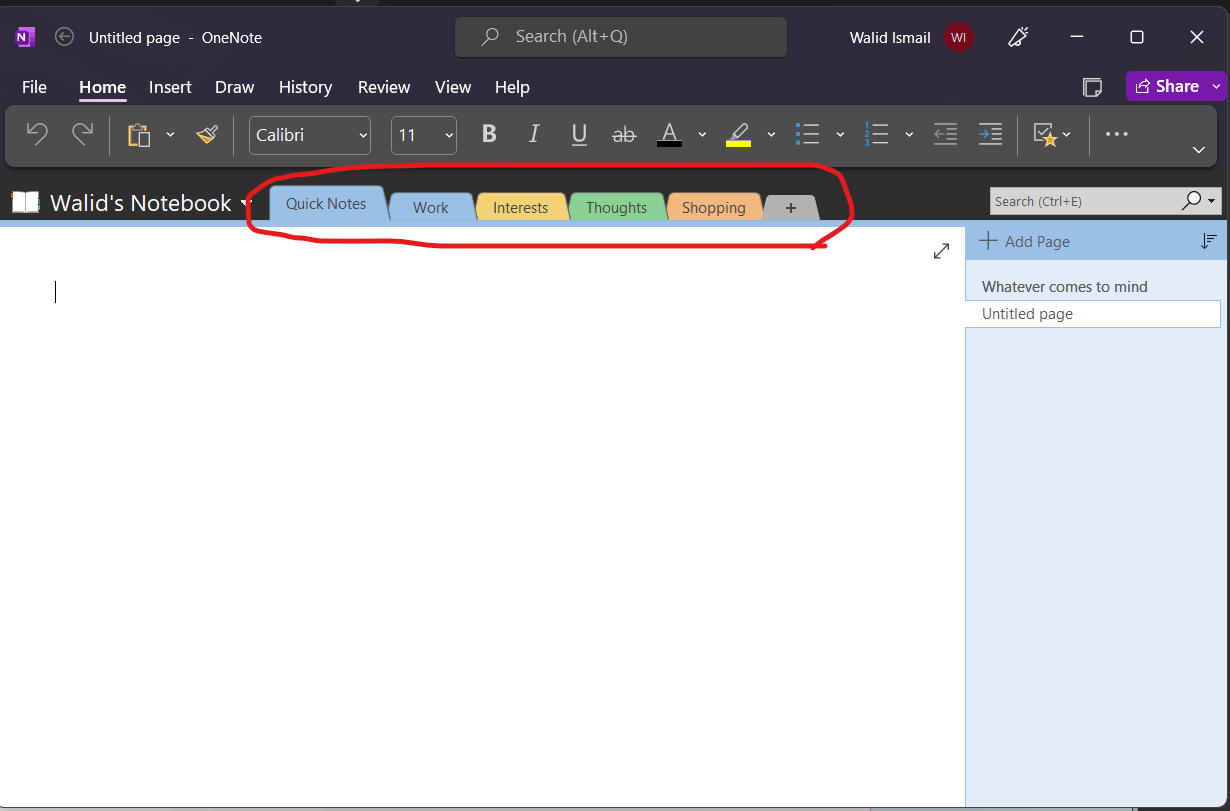This screenshot has height=811, width=1230.
Task: Open the notebook view icon beside Share
Action: coord(1093,87)
